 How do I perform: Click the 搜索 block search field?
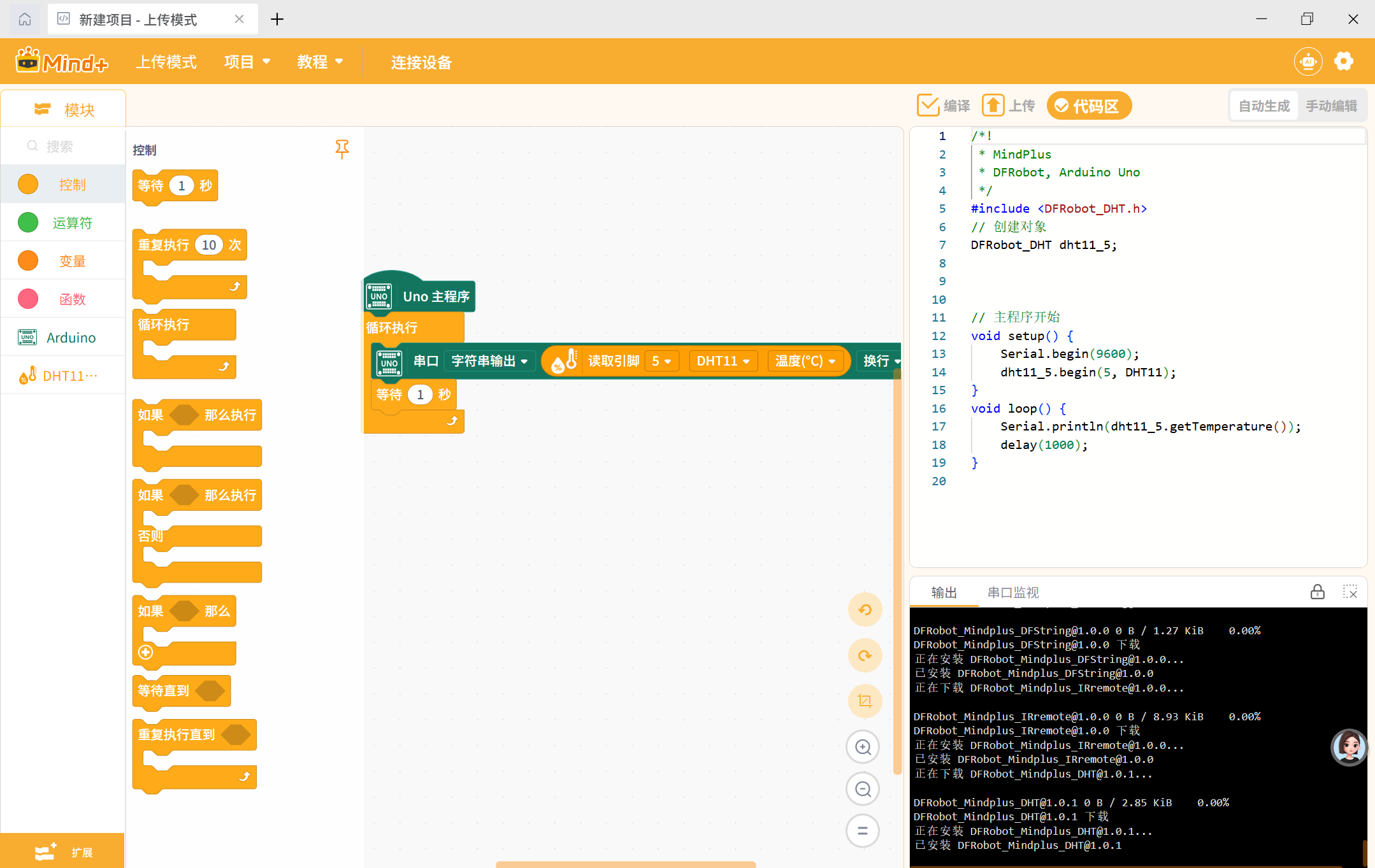[62, 146]
